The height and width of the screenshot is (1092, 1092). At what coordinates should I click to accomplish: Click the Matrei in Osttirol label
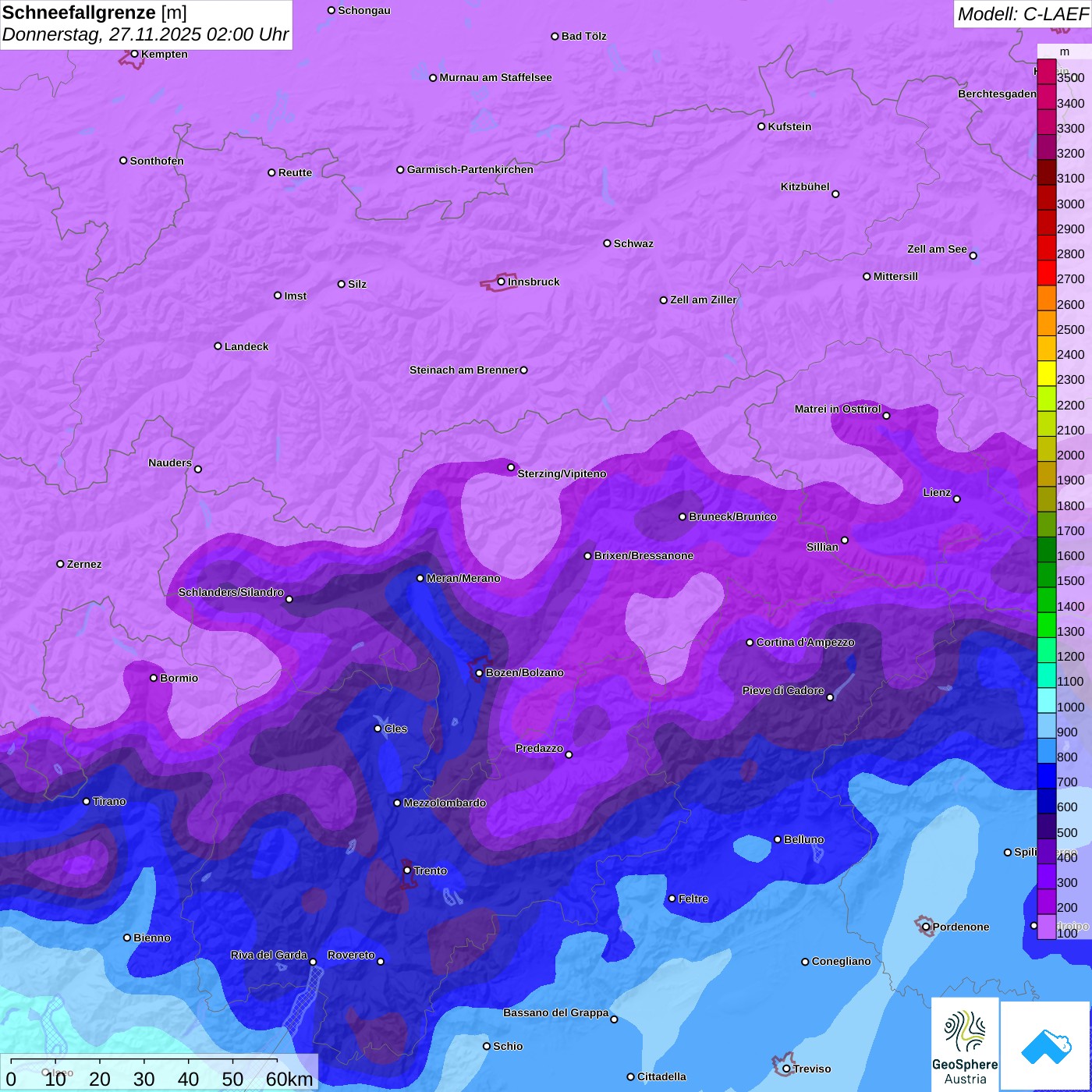coord(838,409)
